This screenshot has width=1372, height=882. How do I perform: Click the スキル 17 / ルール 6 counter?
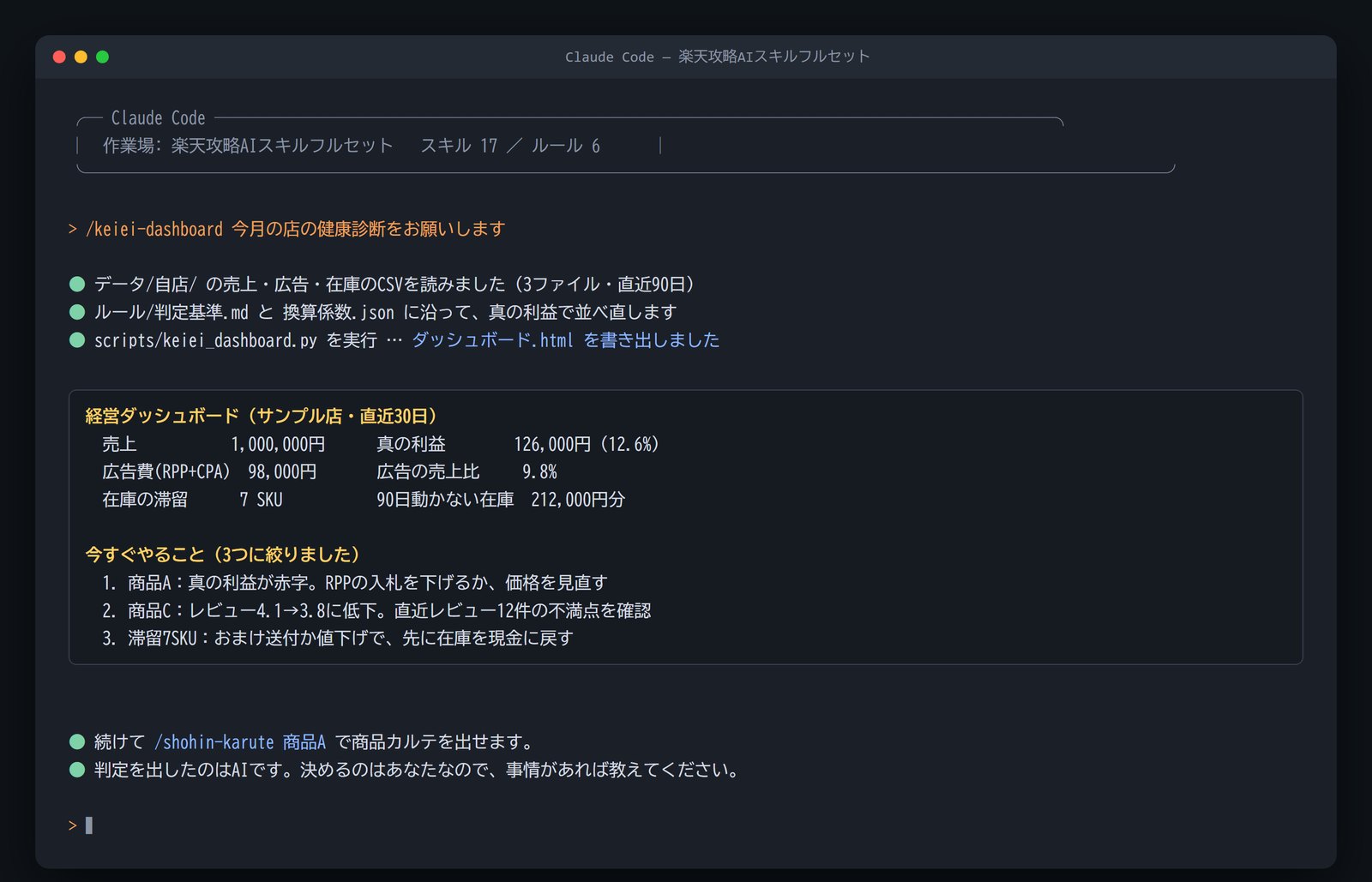tap(510, 146)
